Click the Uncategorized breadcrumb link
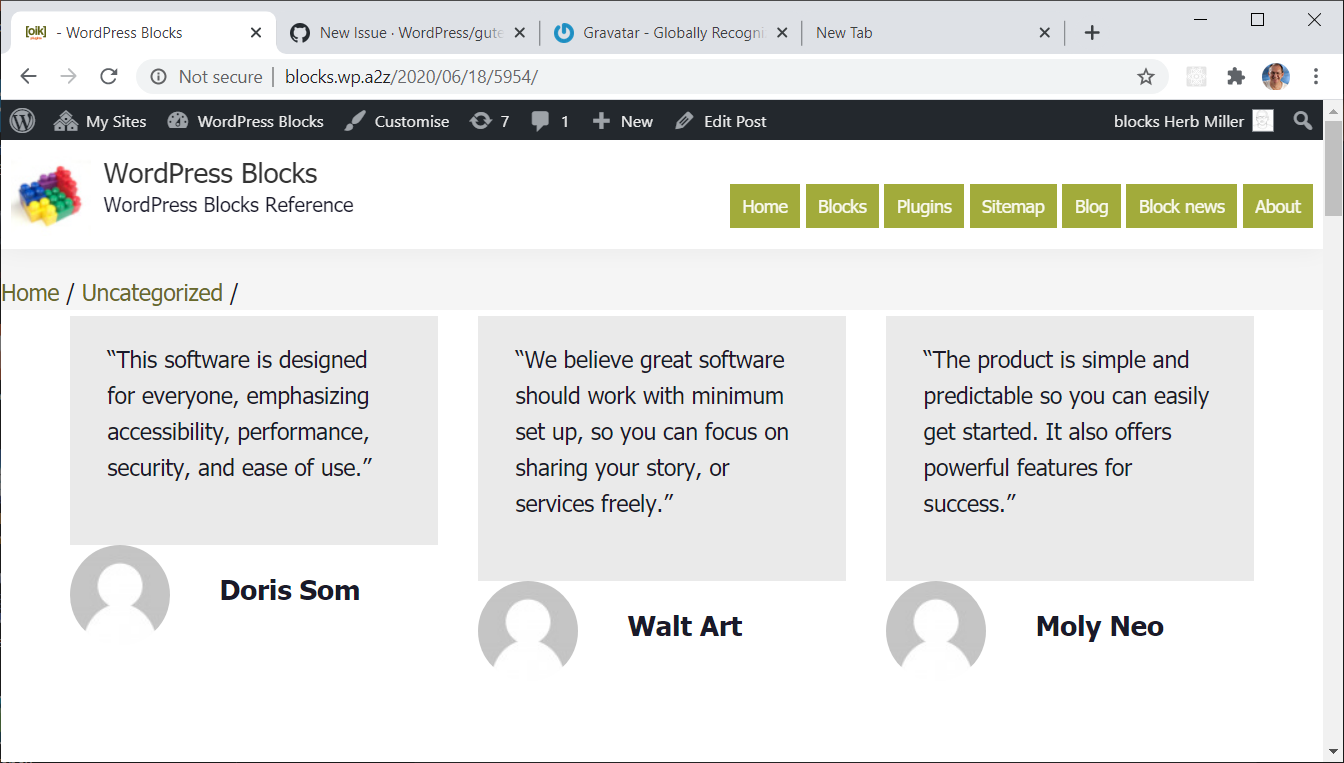This screenshot has height=763, width=1344. pyautogui.click(x=152, y=293)
